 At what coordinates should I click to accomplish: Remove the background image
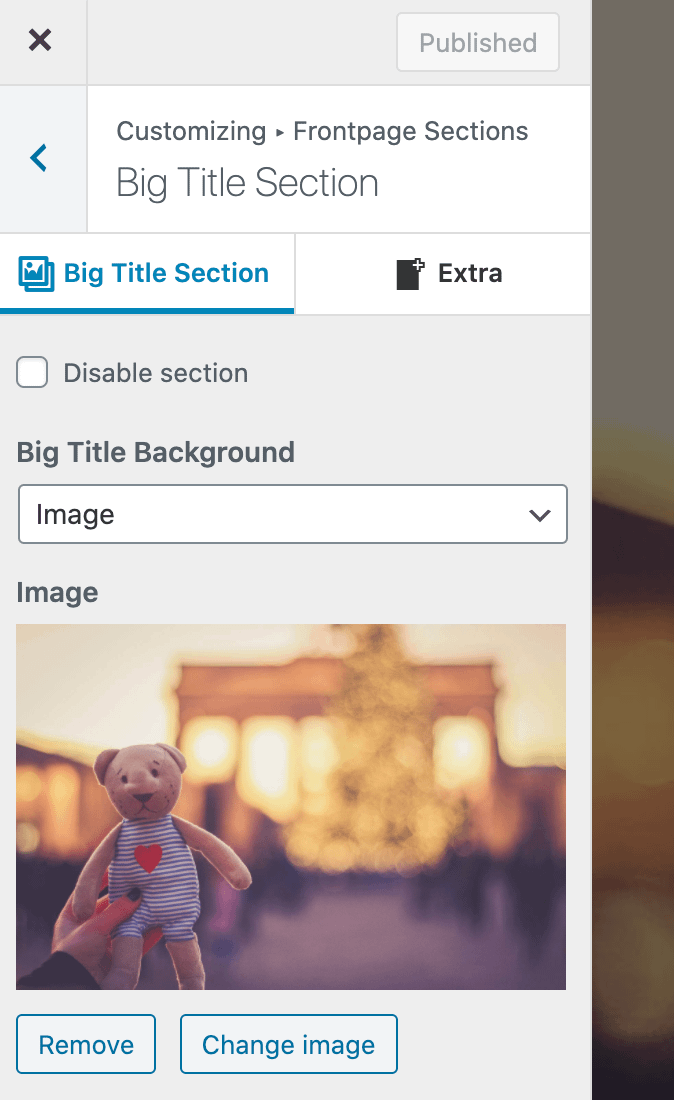pos(86,1045)
